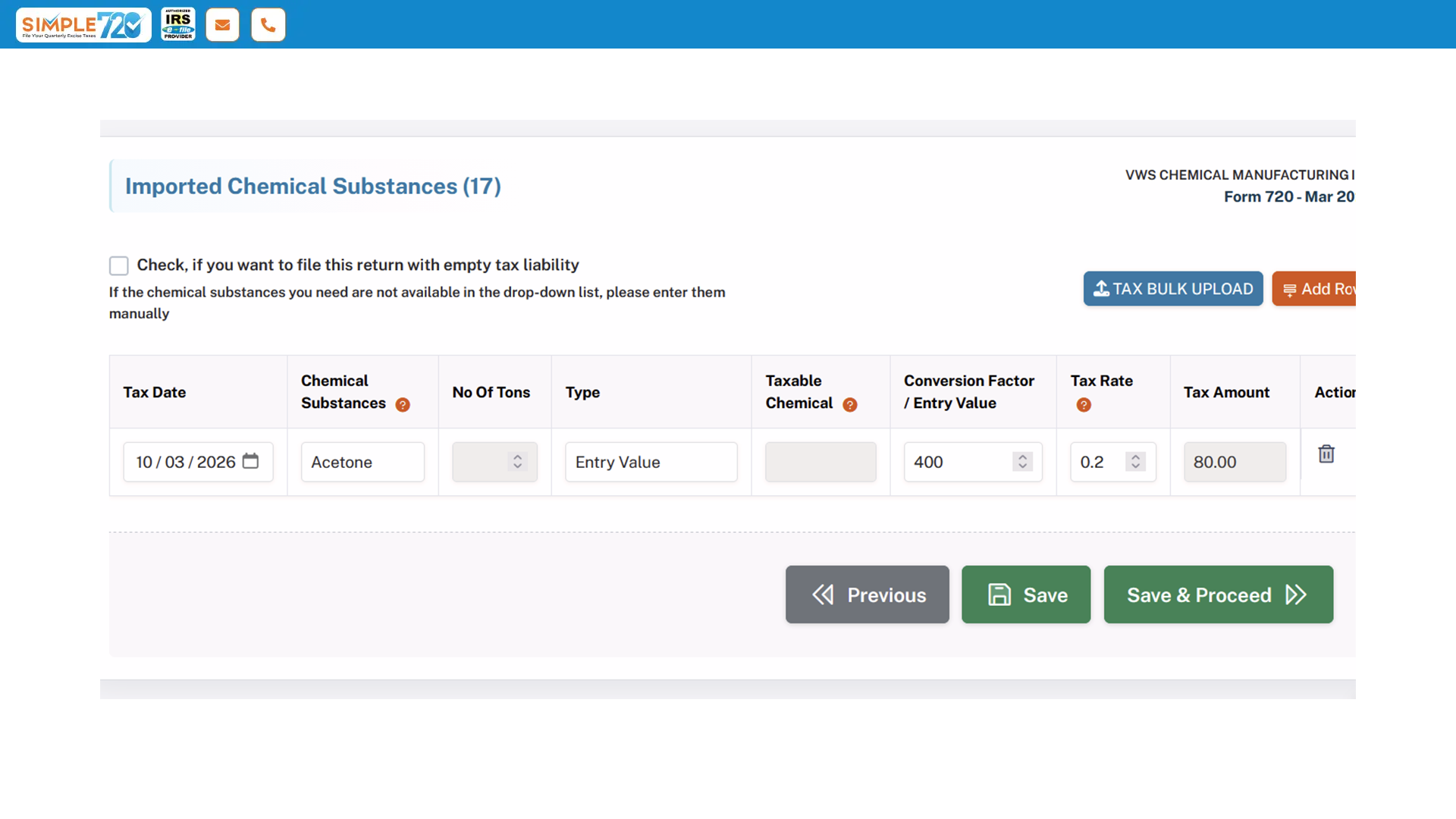Viewport: 1456px width, 819px height.
Task: Check the empty tax liability checkbox
Action: (118, 265)
